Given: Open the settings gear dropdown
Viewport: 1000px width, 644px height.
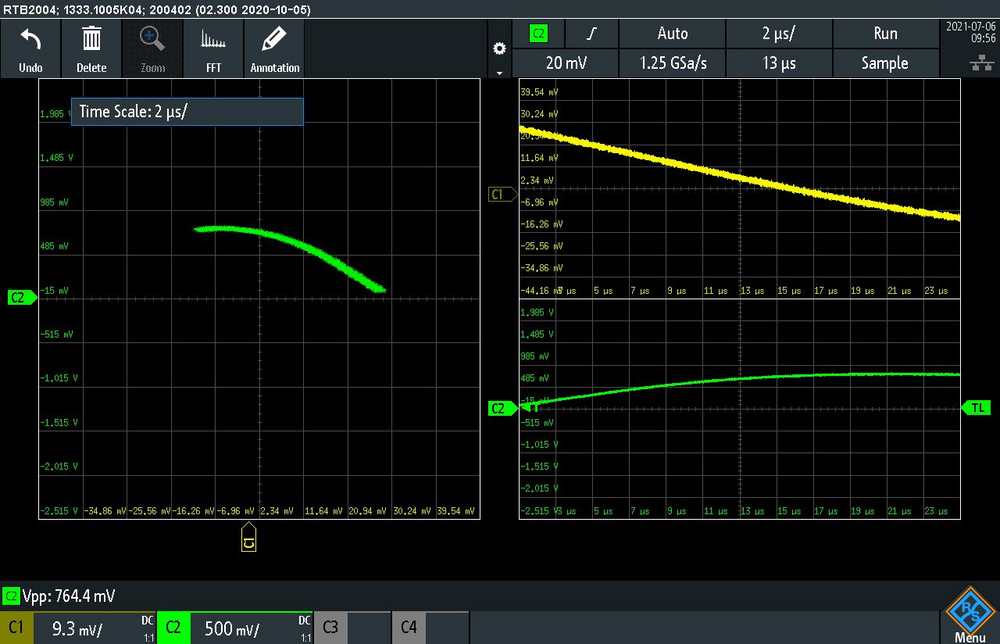Looking at the screenshot, I should click(499, 49).
